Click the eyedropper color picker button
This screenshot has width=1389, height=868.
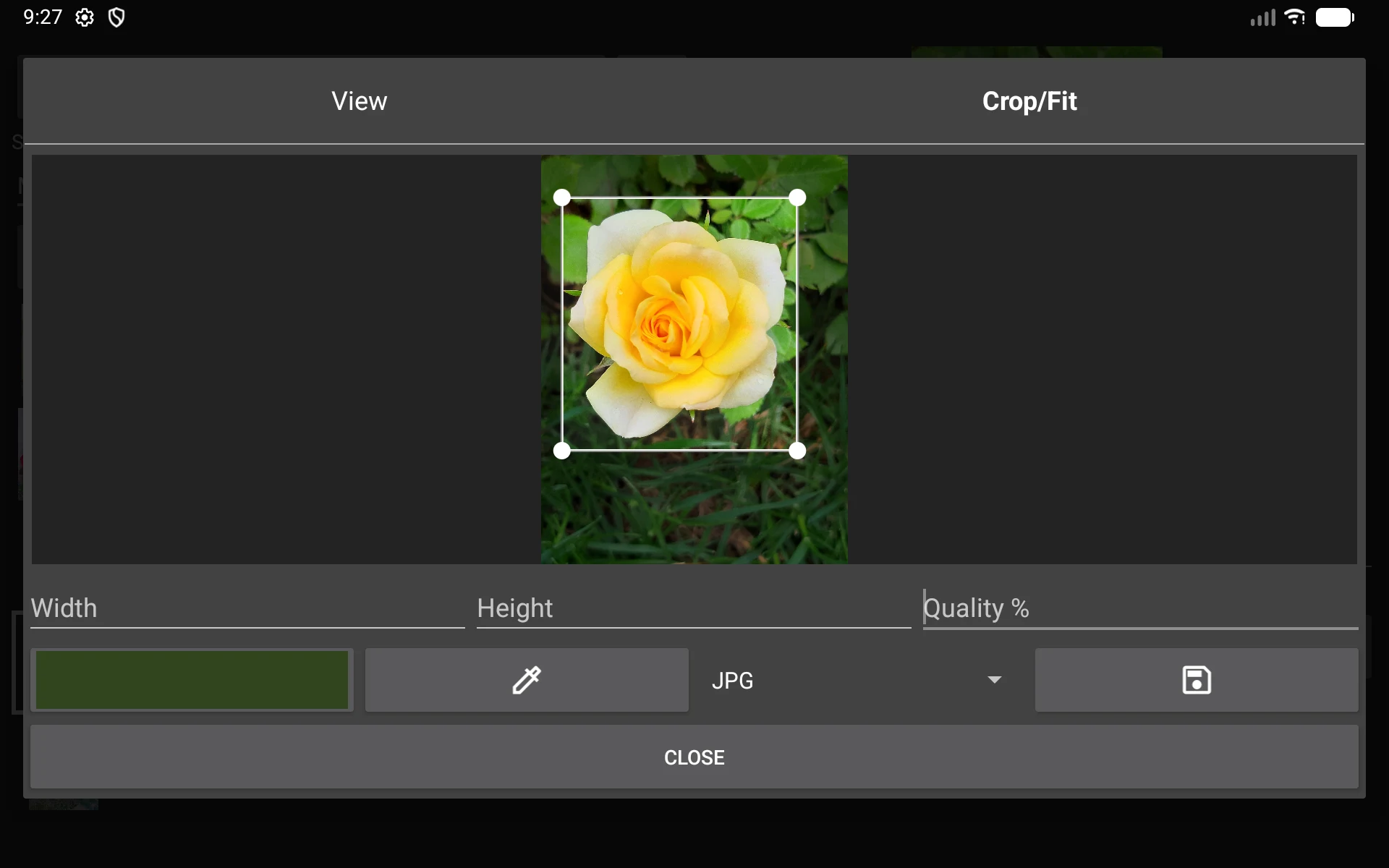click(527, 680)
